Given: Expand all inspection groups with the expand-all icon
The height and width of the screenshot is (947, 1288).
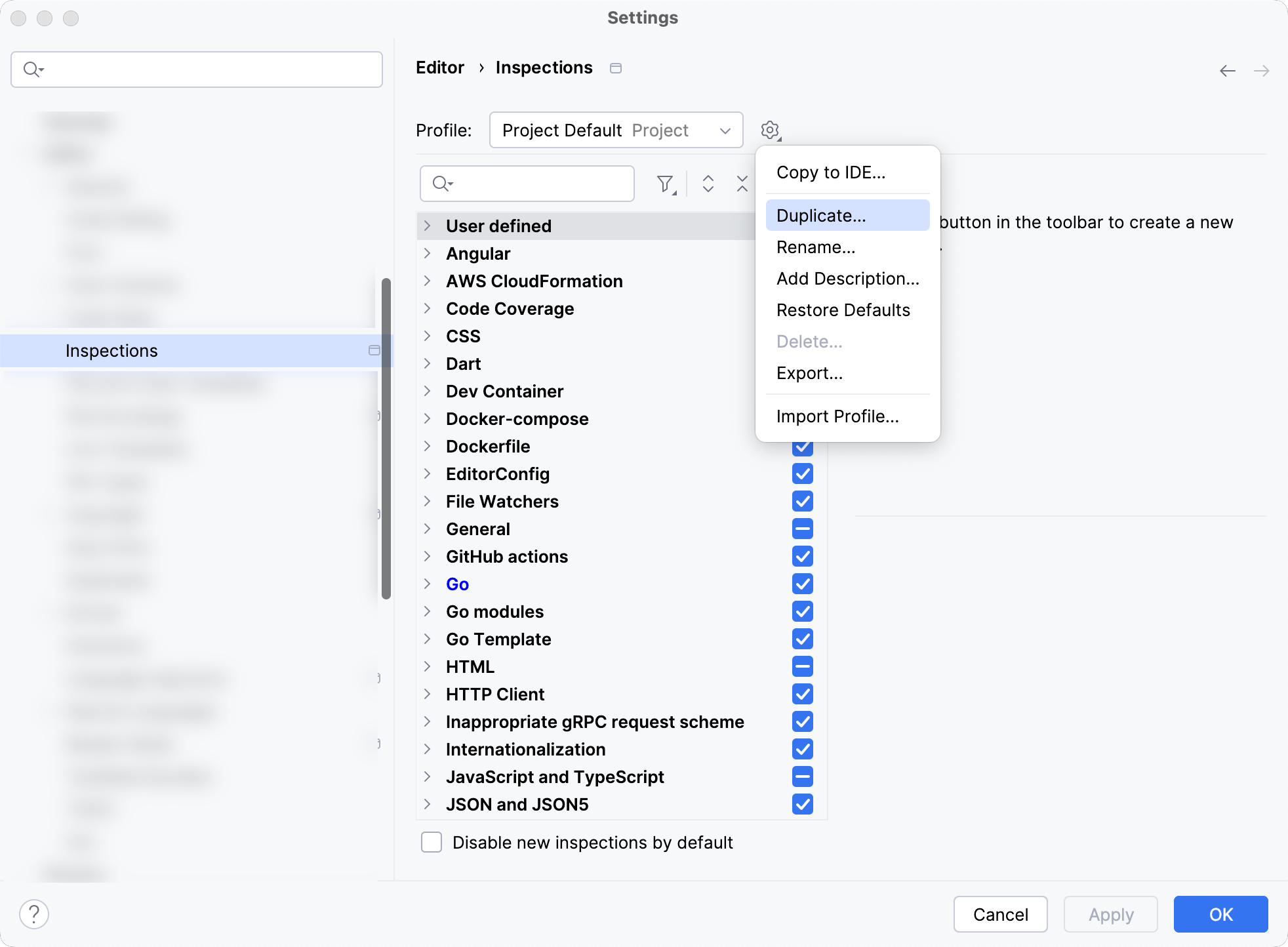Looking at the screenshot, I should [x=708, y=184].
